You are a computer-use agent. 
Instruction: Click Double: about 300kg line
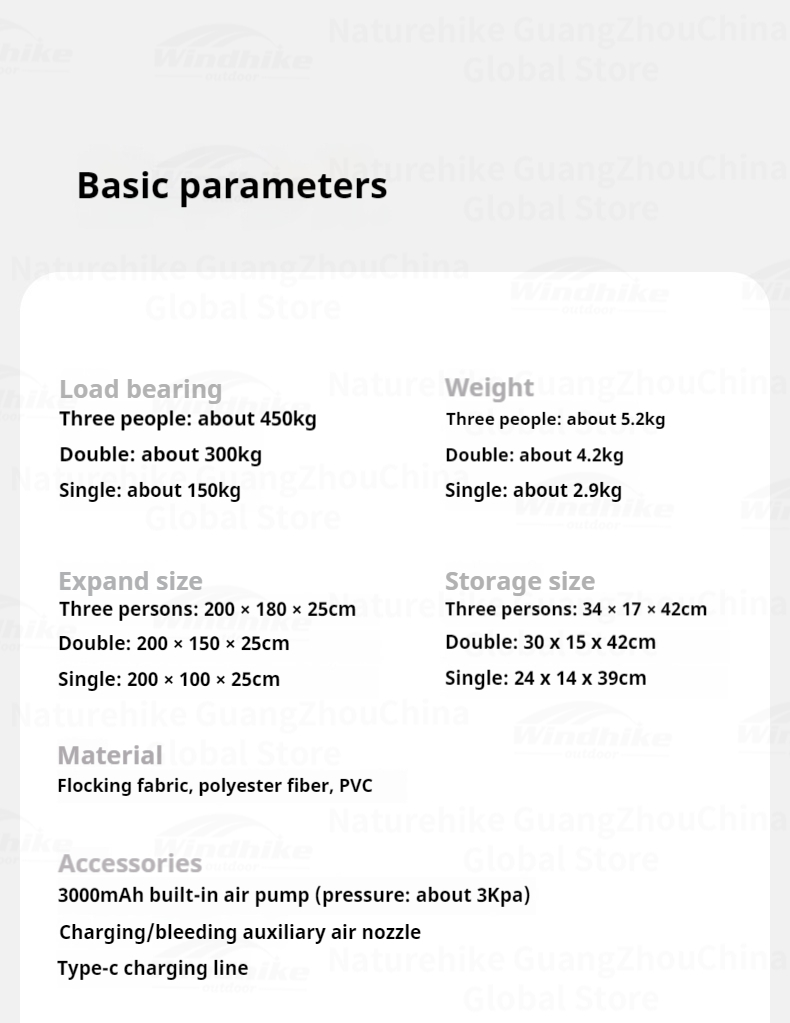[160, 454]
